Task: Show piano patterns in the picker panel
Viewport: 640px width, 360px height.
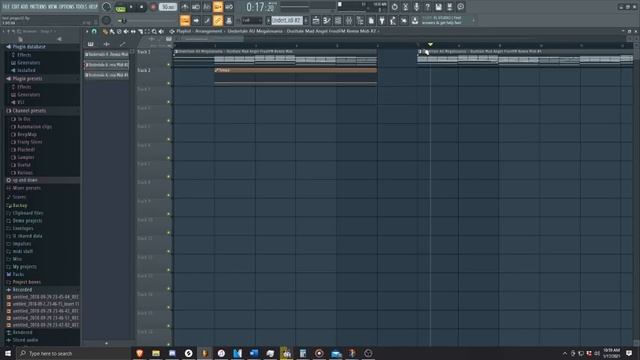Action: coord(91,44)
